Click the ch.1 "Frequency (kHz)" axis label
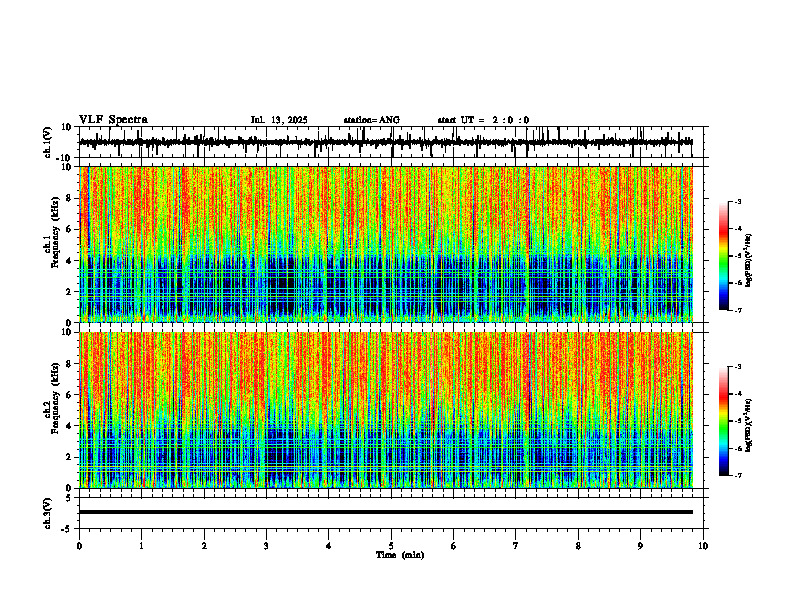Screen dimensions: 792x612 pyautogui.click(x=55, y=232)
